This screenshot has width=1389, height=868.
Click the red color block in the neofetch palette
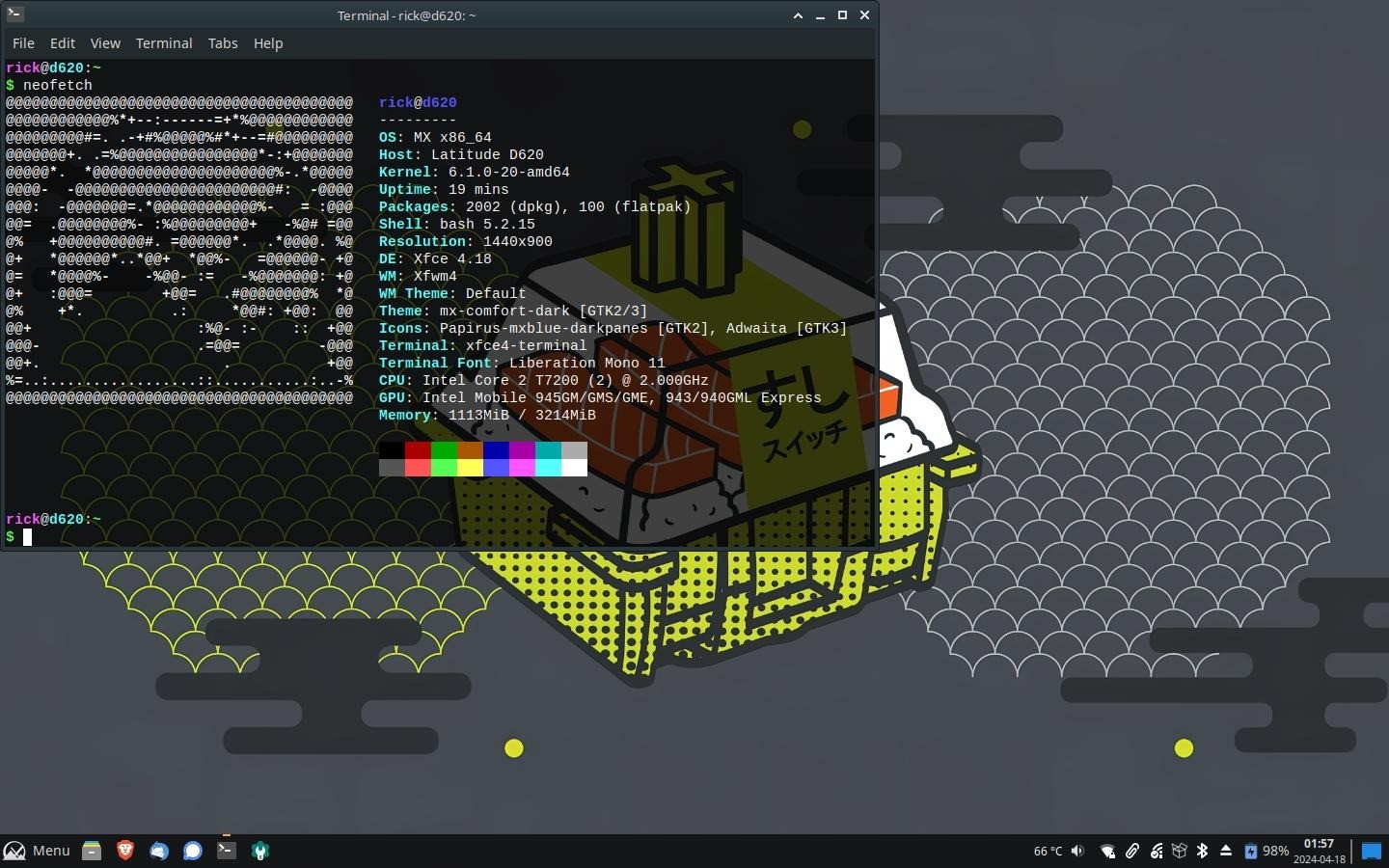tap(418, 450)
